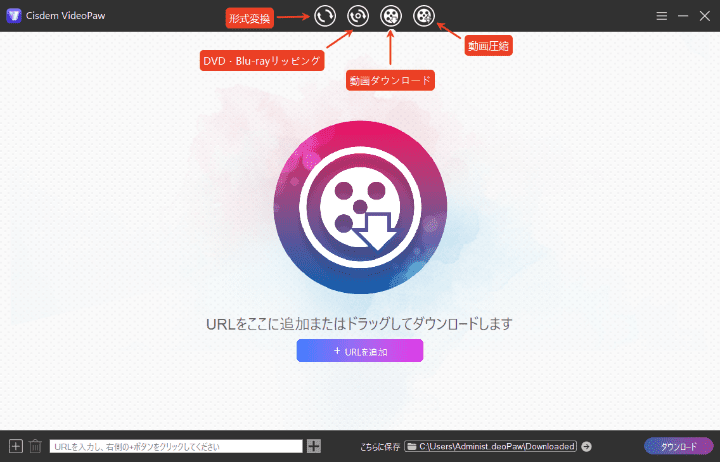The height and width of the screenshot is (462, 720).
Task: Click the plus button beside the URL field
Action: (x=314, y=446)
